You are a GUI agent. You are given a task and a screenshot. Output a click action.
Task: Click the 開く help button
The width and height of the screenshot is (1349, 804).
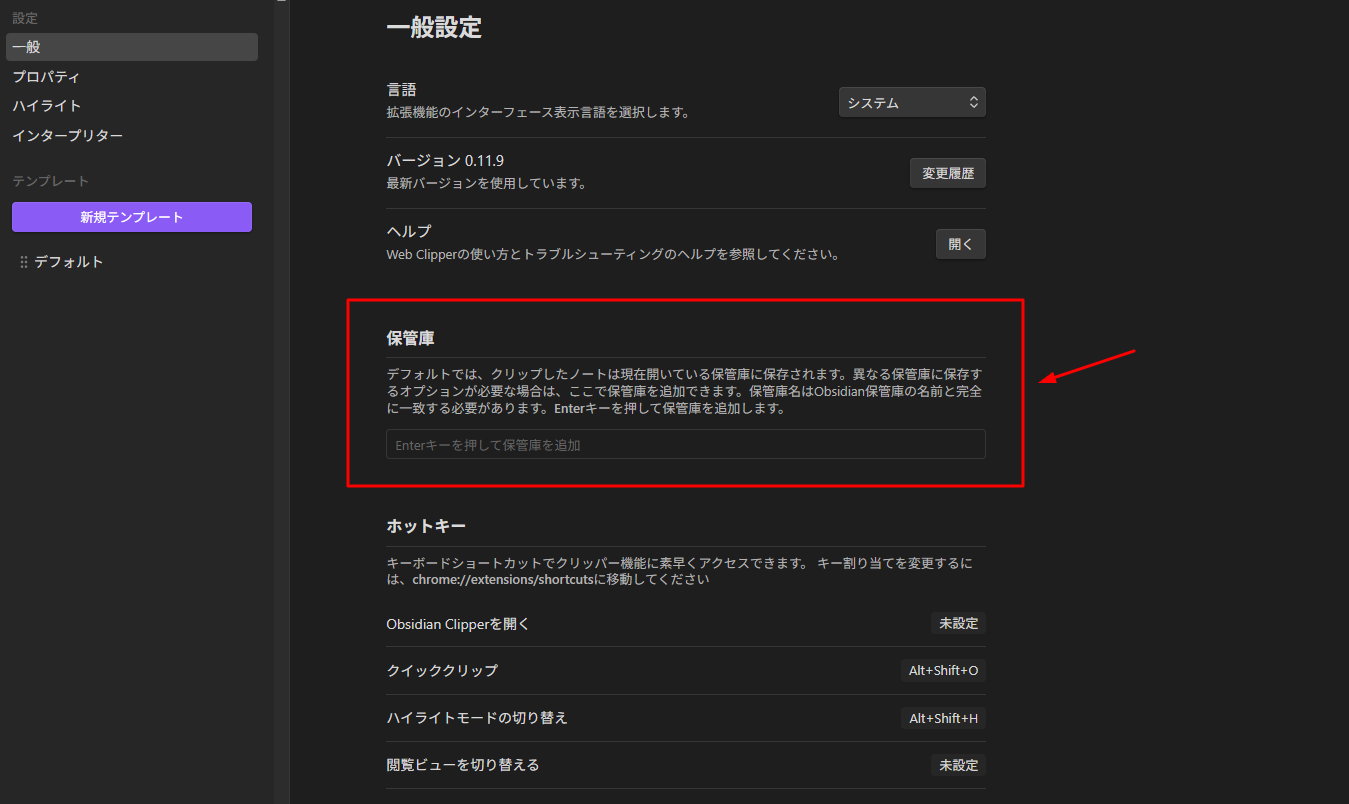pos(960,244)
